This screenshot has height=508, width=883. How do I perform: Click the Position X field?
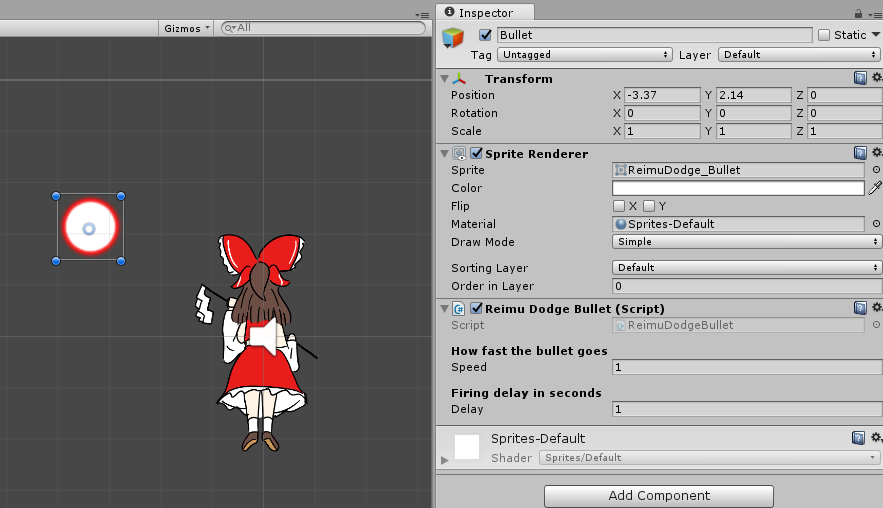662,95
